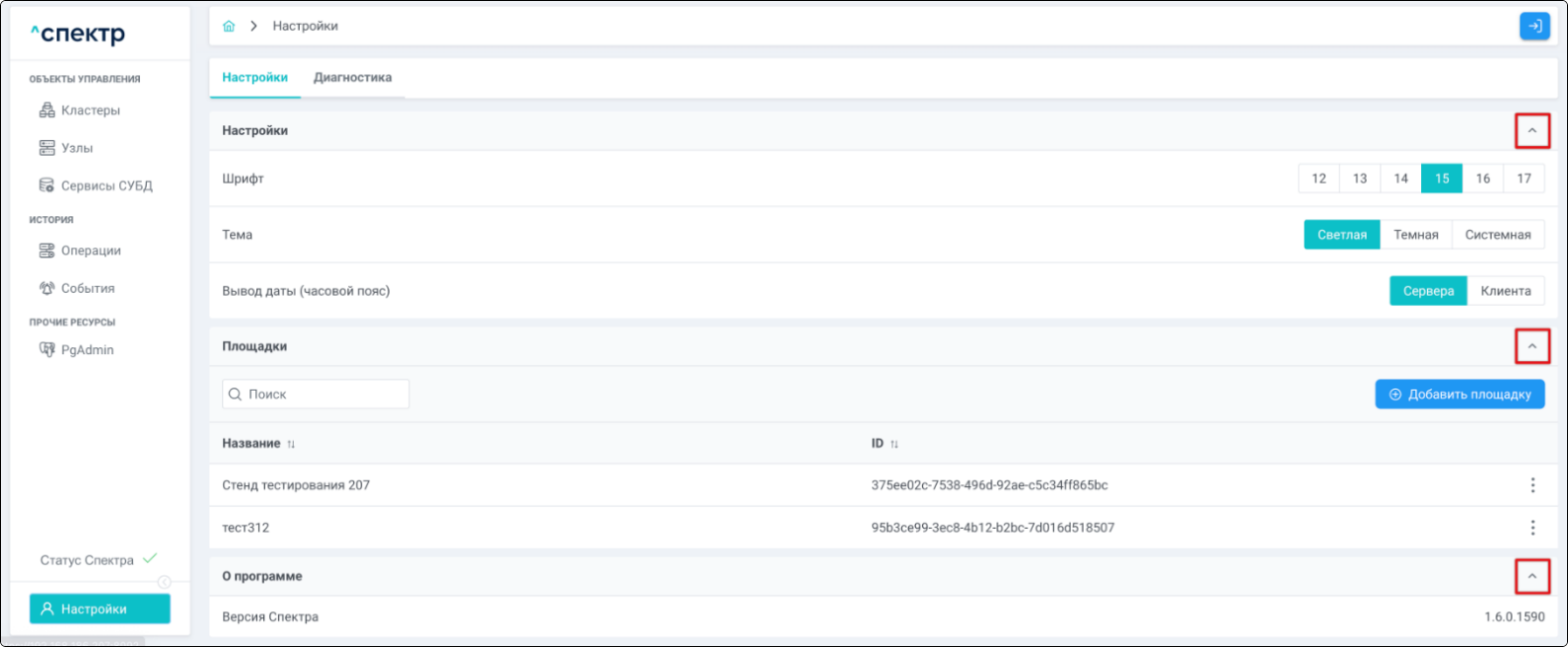This screenshot has height=647, width=1568.
Task: Open События history page
Action: [x=88, y=289]
